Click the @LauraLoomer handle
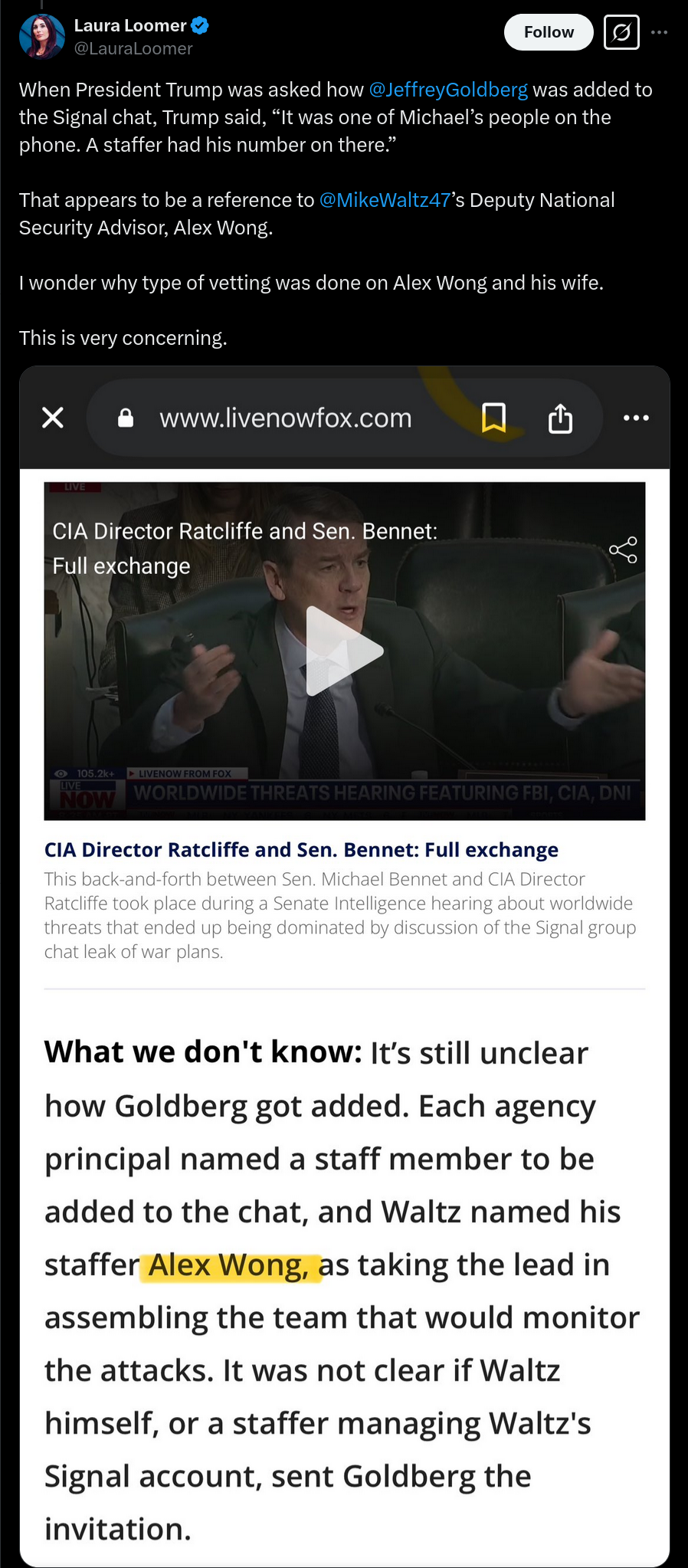Viewport: 688px width, 1568px height. pyautogui.click(x=133, y=48)
